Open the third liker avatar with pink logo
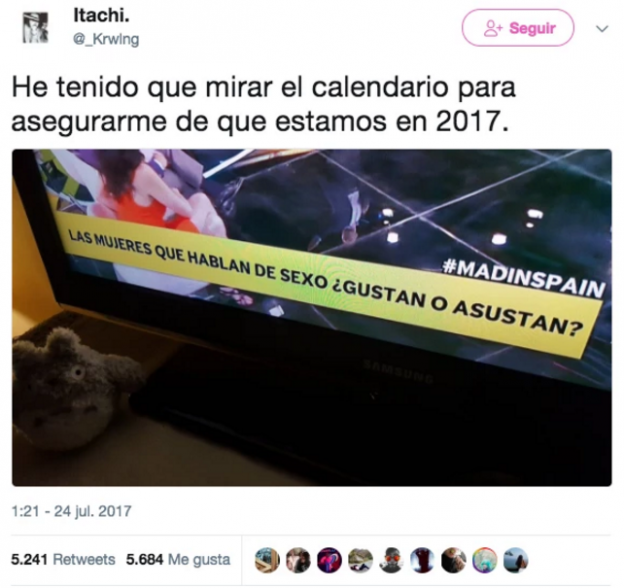624x588 pixels. [x=329, y=560]
